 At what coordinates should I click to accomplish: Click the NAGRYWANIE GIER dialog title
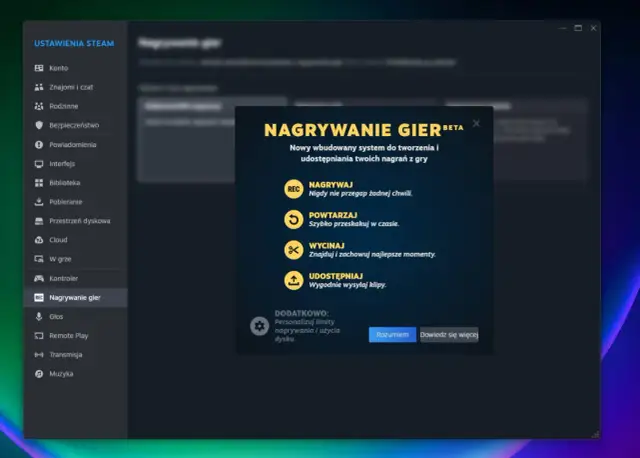[364, 130]
